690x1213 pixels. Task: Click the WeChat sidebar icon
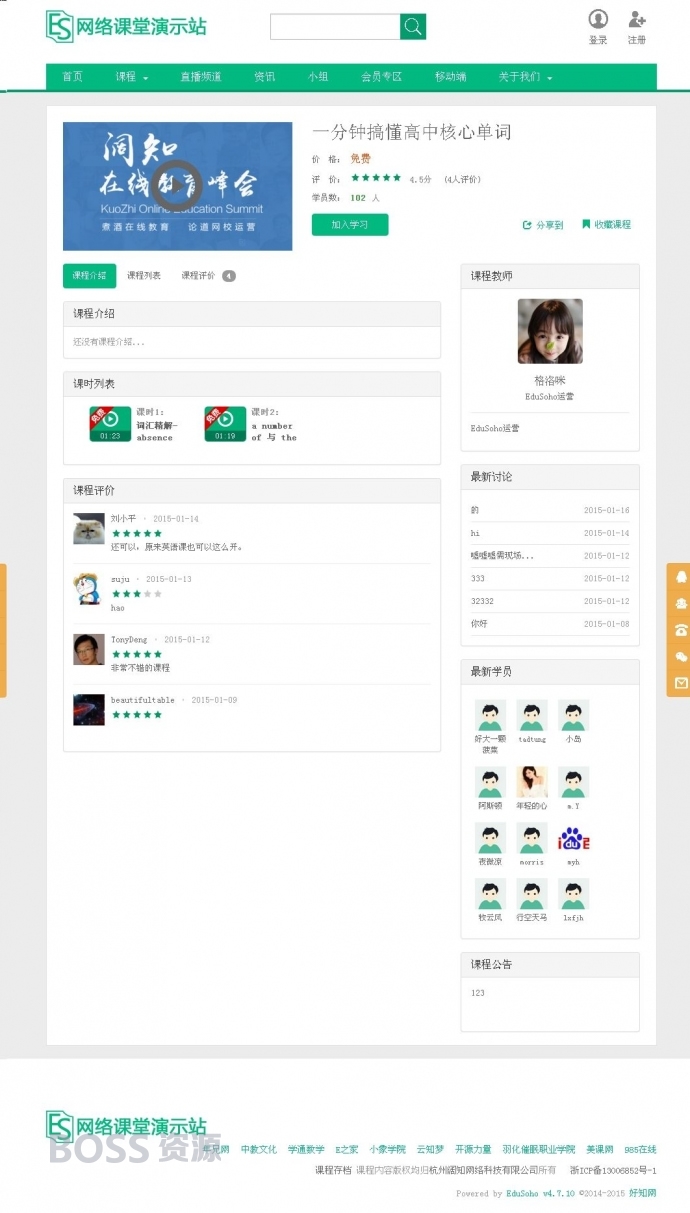681,657
